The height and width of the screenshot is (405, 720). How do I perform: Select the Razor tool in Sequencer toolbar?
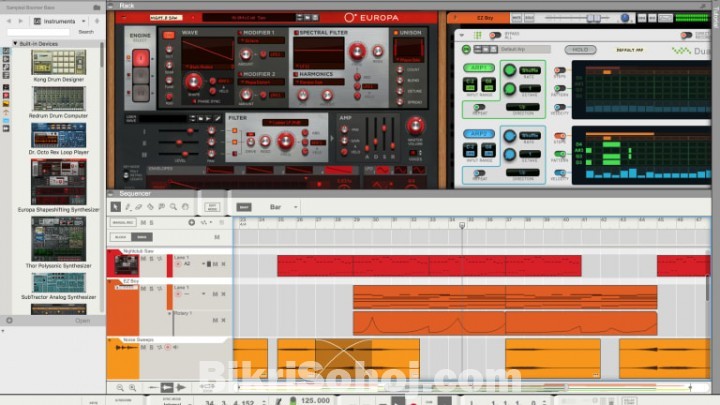[x=150, y=207]
